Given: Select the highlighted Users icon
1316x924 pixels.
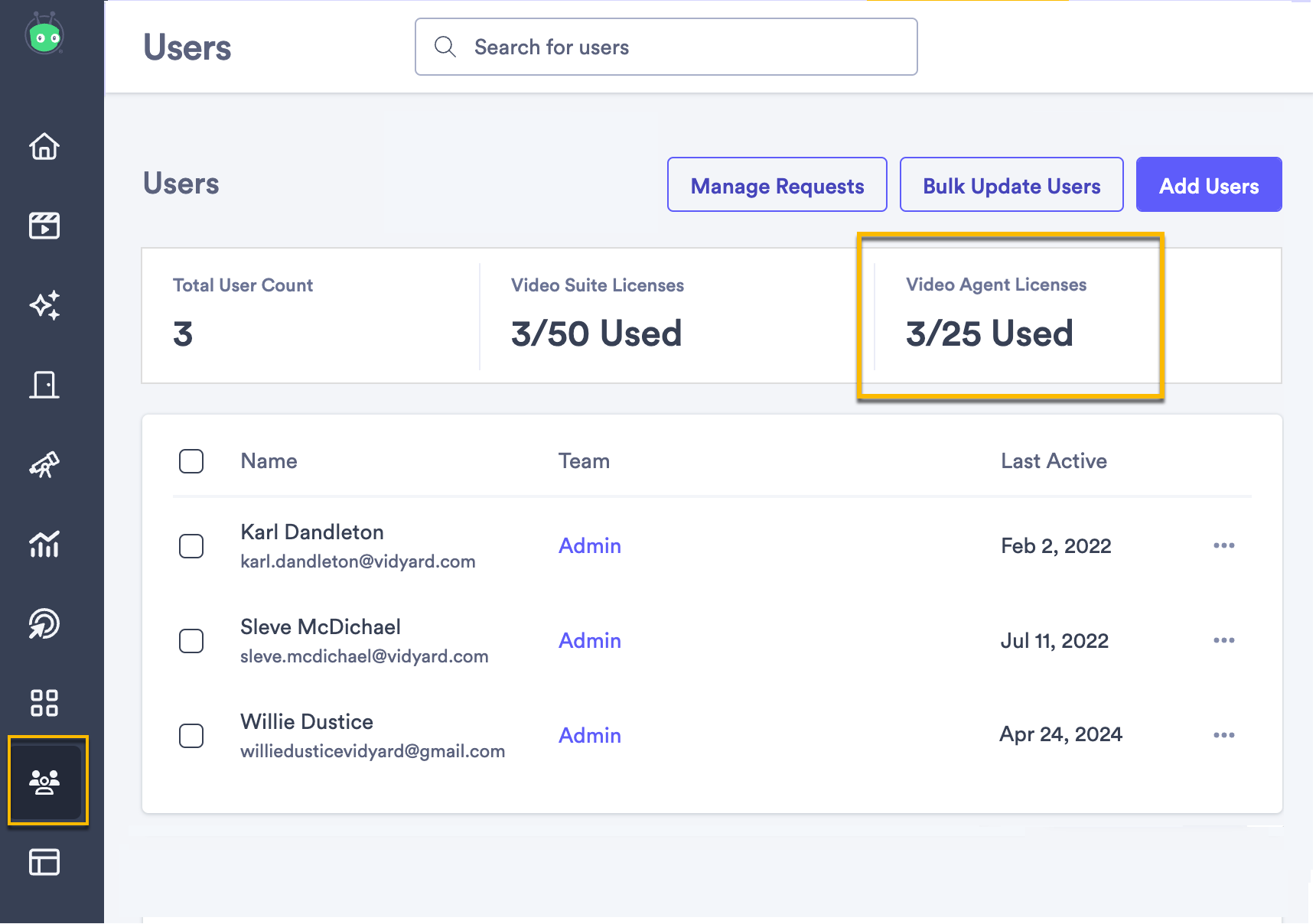Looking at the screenshot, I should tap(44, 781).
